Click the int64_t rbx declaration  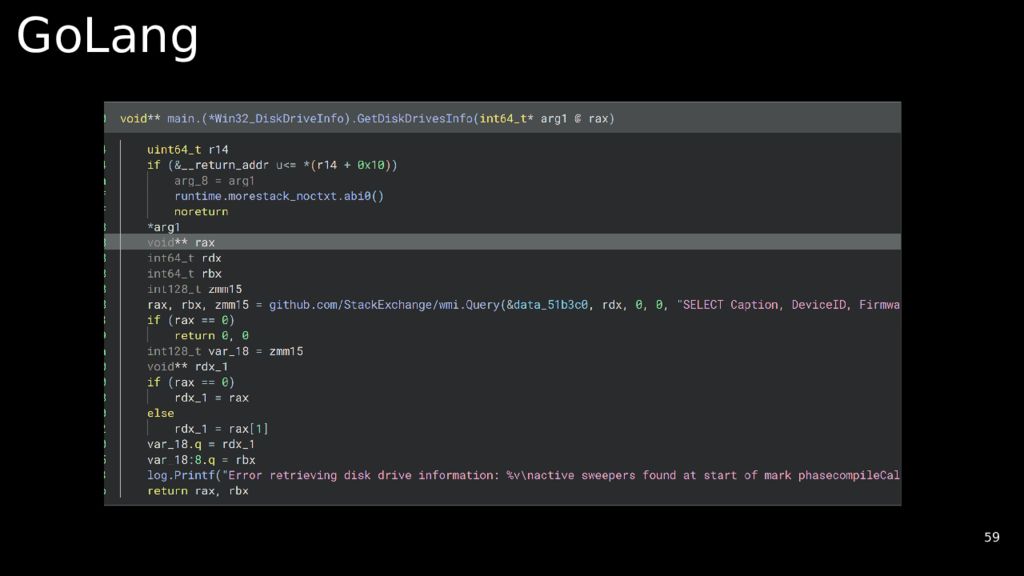(x=184, y=274)
